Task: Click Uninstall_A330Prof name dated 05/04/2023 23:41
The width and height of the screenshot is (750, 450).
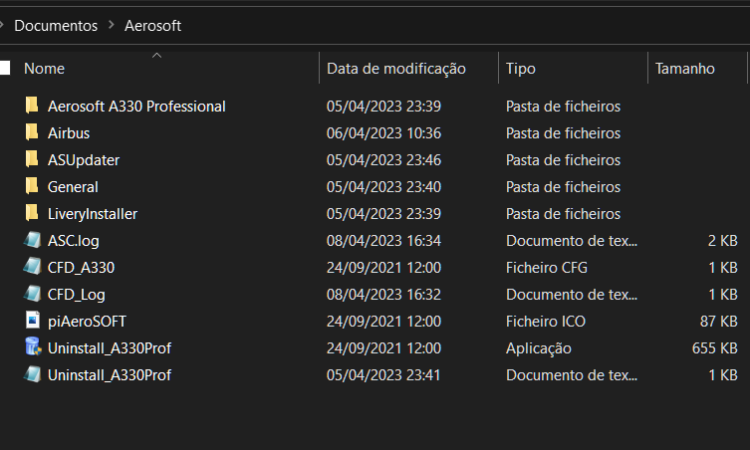Action: tap(110, 375)
